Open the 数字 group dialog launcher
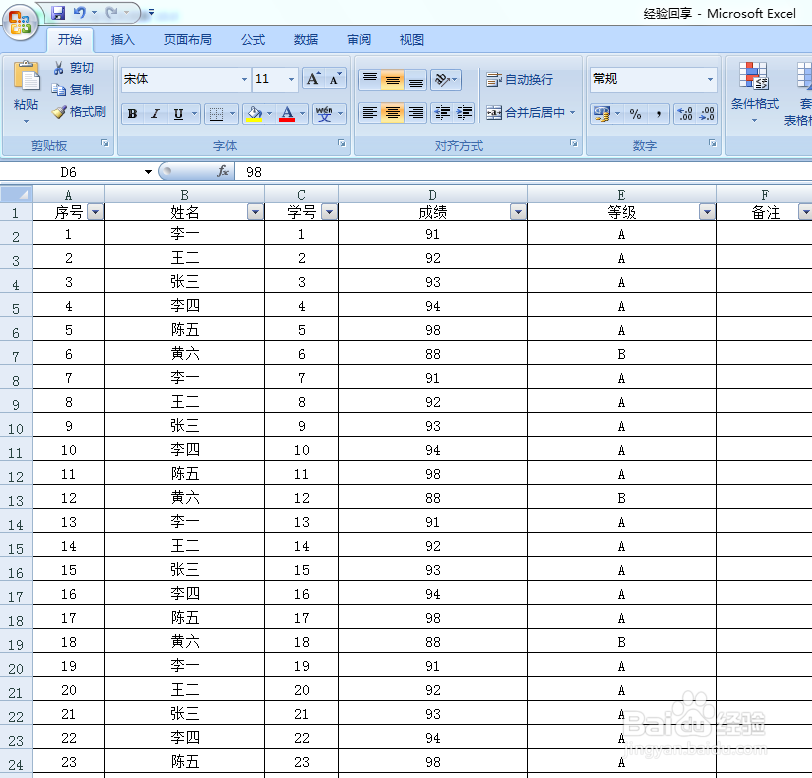The image size is (812, 778). pyautogui.click(x=713, y=143)
